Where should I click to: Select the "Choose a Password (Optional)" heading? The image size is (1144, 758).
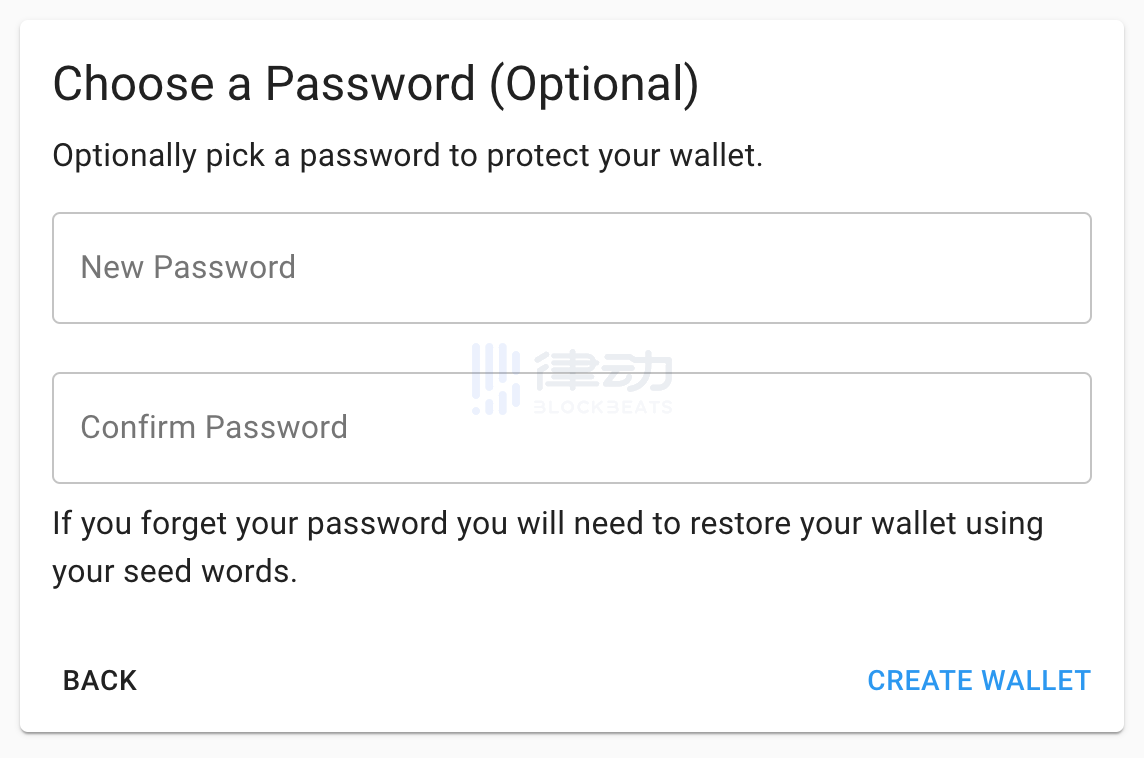tap(375, 85)
